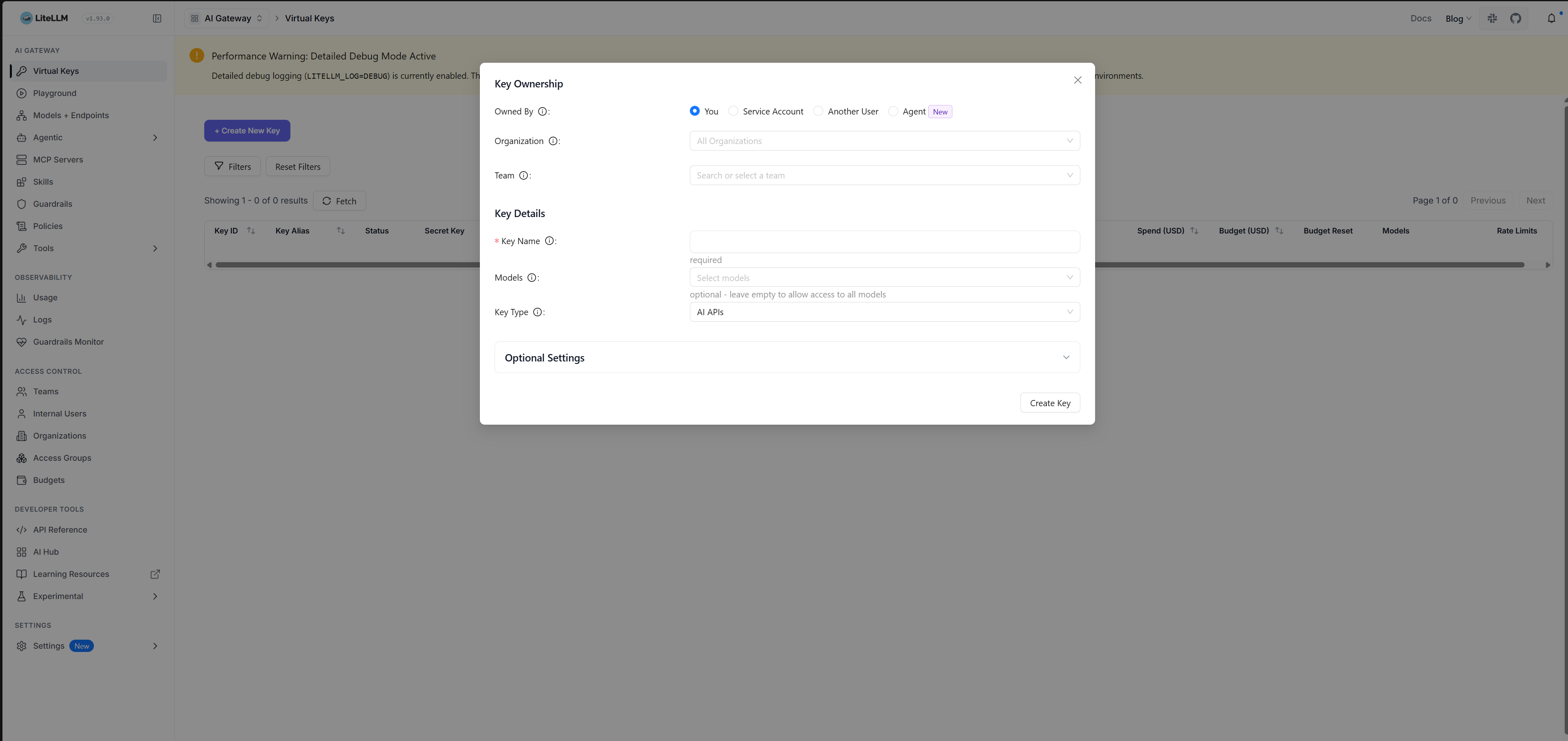
Task: Expand the Tools sidebar submenu
Action: point(155,248)
